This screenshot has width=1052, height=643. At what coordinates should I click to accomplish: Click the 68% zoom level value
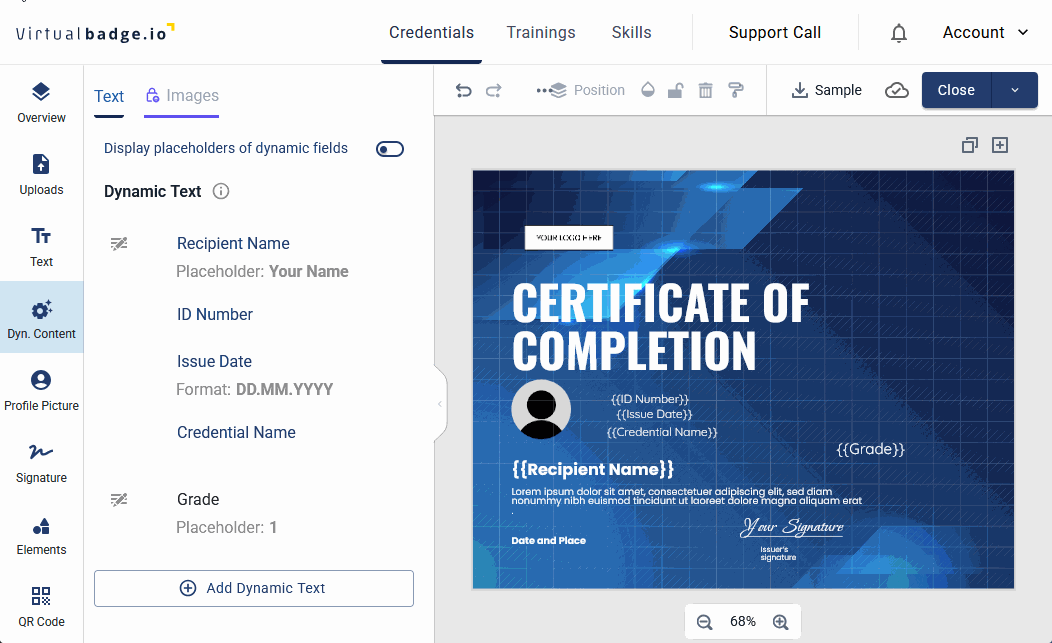pos(743,622)
